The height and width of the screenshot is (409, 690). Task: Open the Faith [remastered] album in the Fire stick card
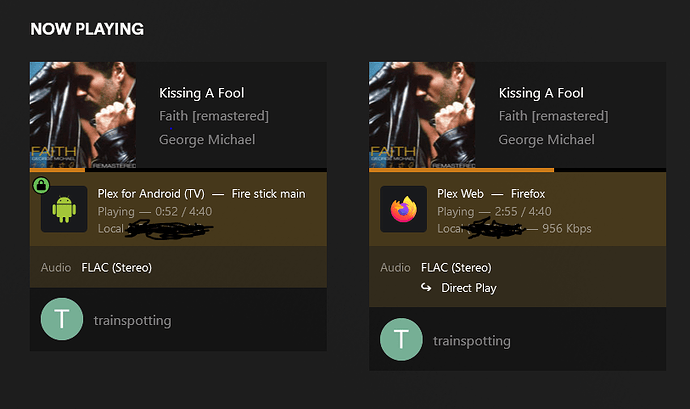click(214, 116)
